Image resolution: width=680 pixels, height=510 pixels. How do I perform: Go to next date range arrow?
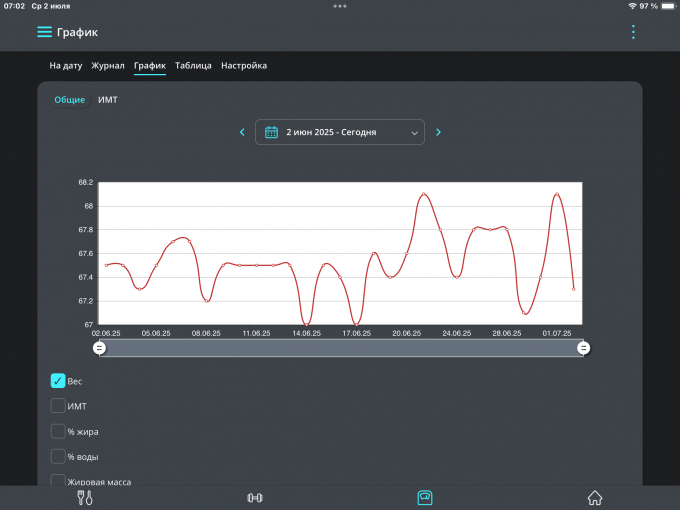pos(438,132)
